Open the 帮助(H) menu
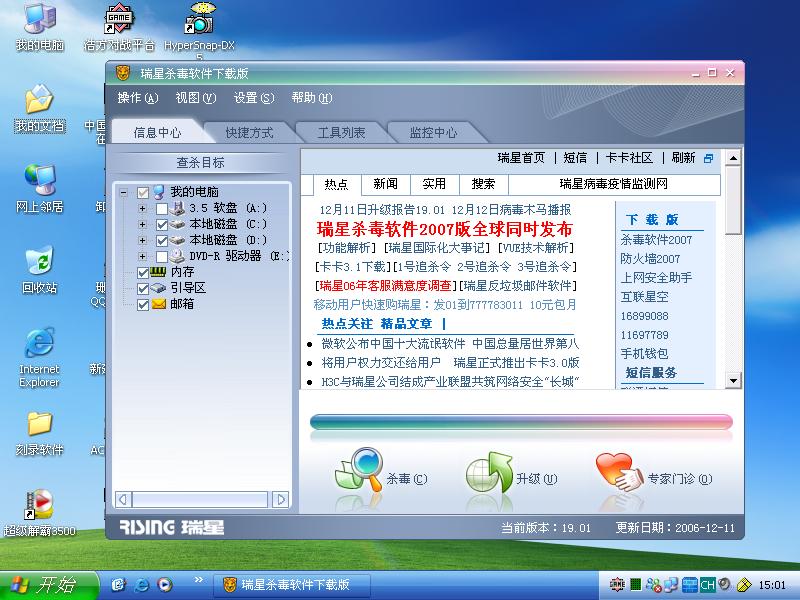This screenshot has width=800, height=600. pyautogui.click(x=312, y=97)
